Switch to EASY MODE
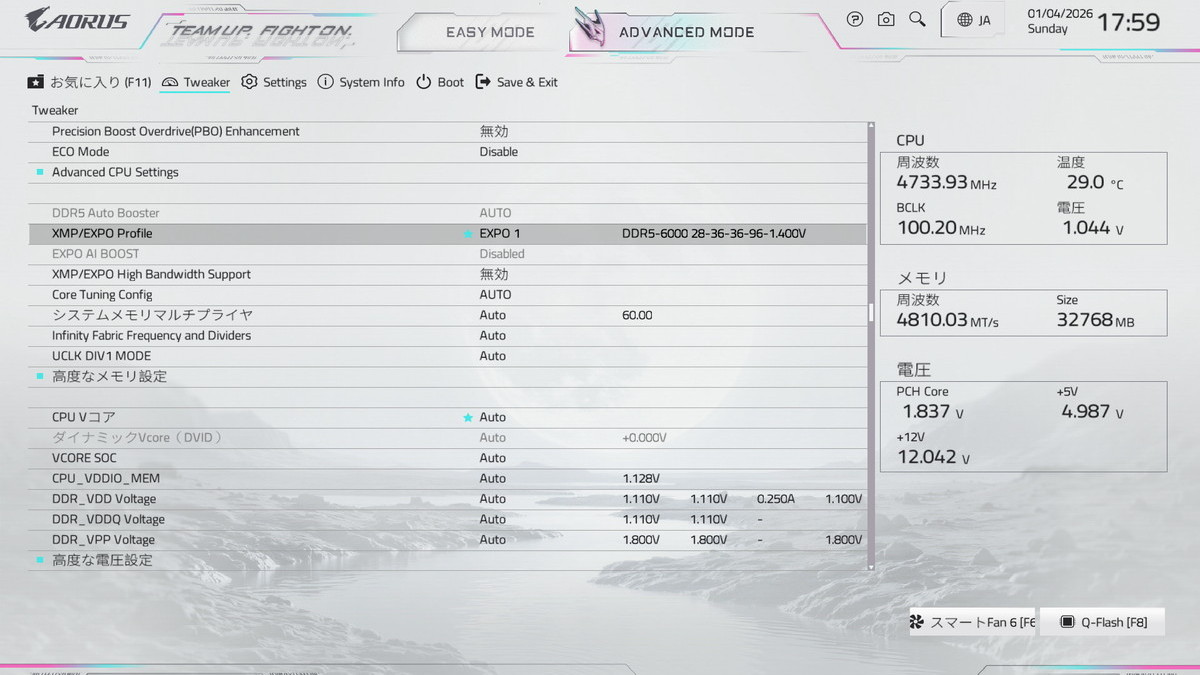The width and height of the screenshot is (1200, 675). click(490, 32)
